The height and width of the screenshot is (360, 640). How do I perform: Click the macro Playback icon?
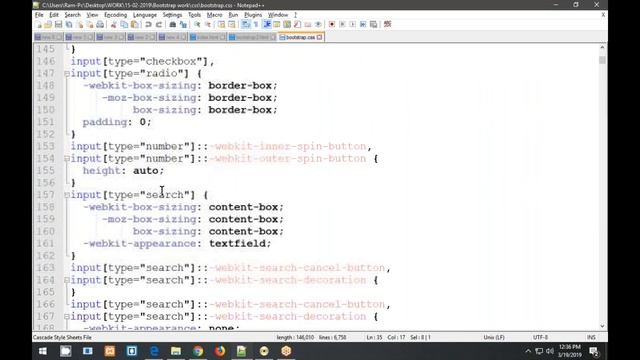point(352,24)
